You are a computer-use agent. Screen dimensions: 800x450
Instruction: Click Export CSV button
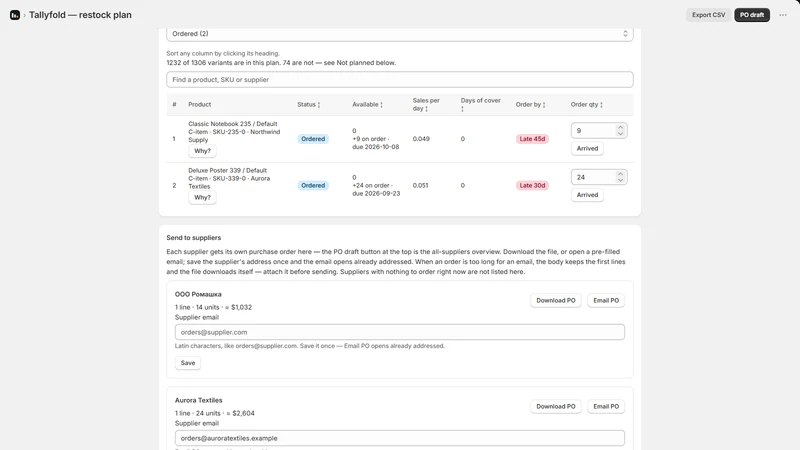pyautogui.click(x=708, y=15)
